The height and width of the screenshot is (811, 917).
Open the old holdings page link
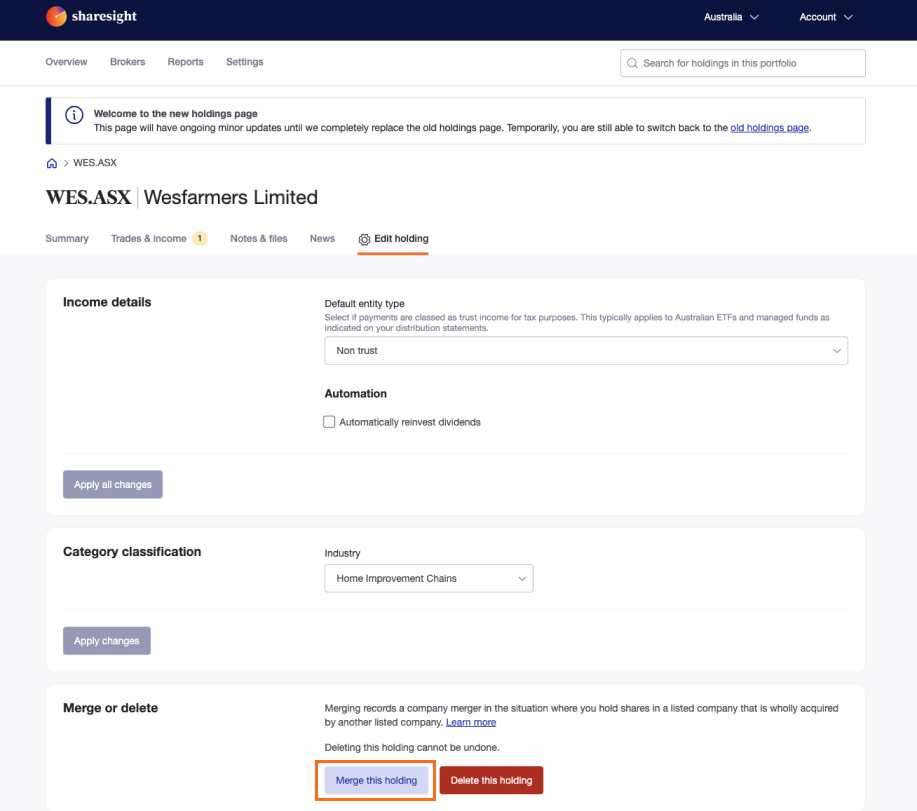coord(769,127)
